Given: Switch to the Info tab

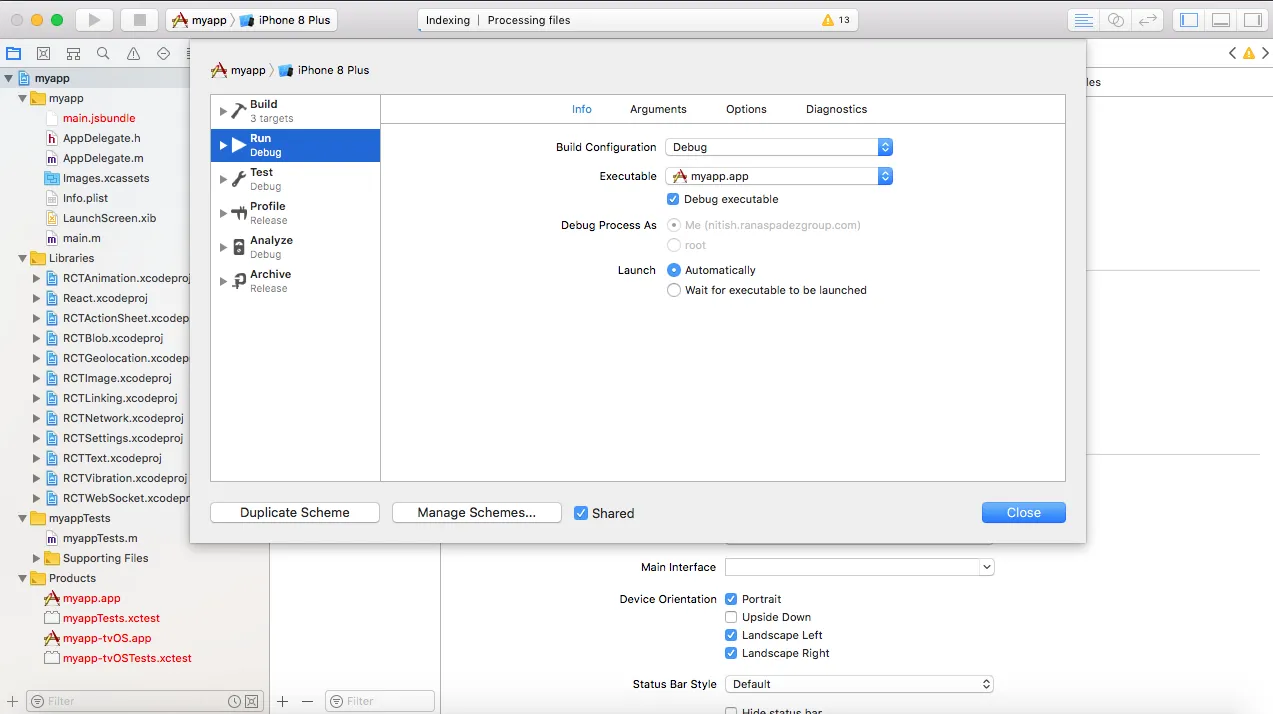Looking at the screenshot, I should [582, 109].
